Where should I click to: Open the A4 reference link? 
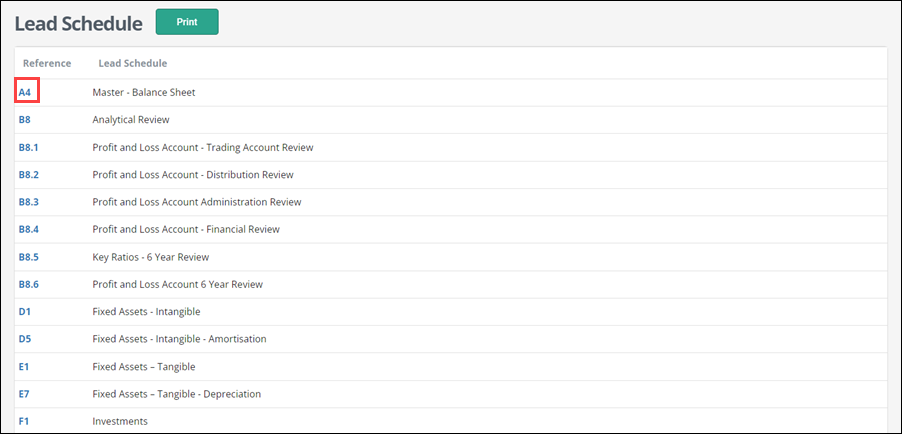[24, 92]
